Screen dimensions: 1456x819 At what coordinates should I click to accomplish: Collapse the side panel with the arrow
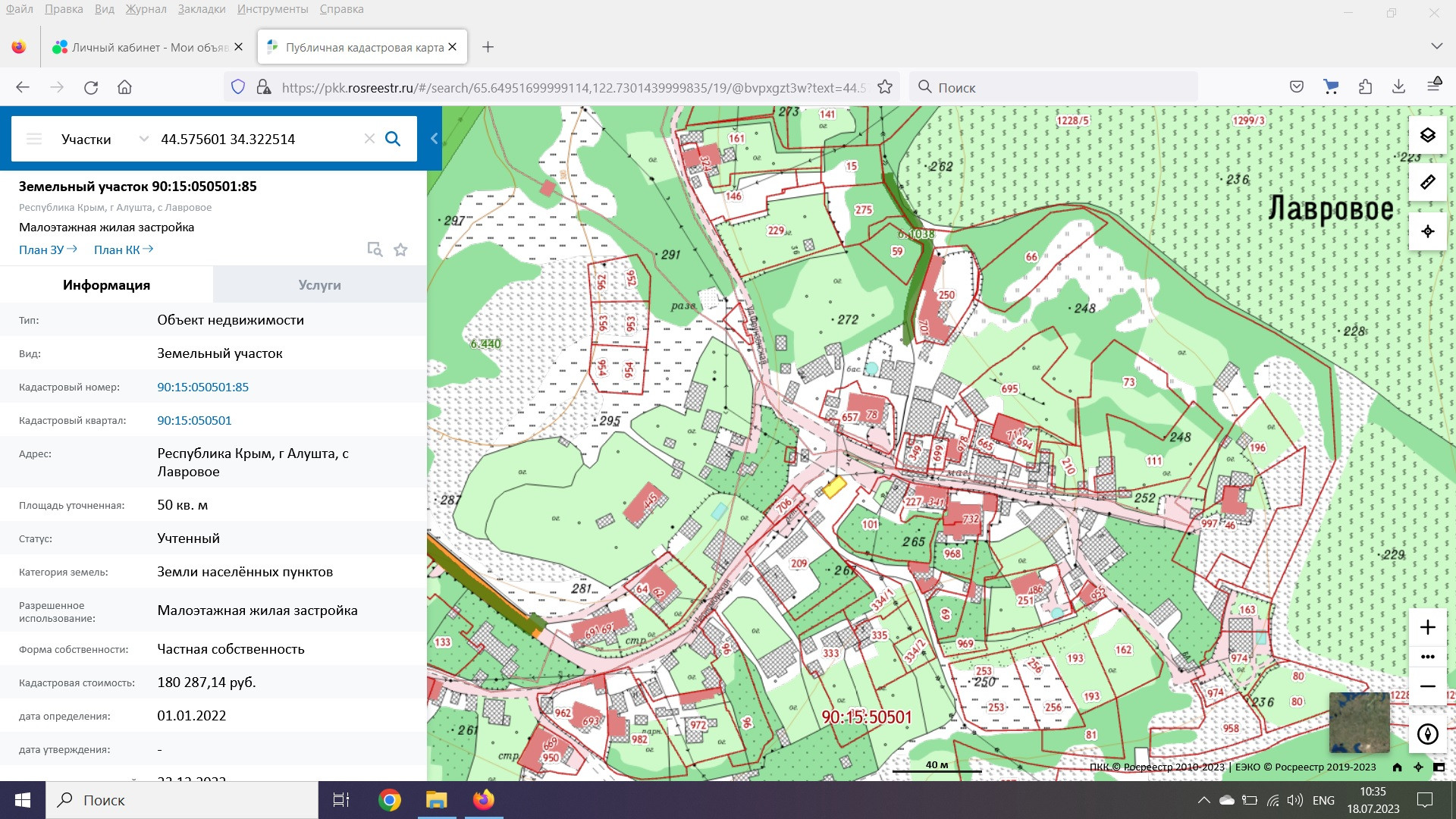pyautogui.click(x=434, y=138)
